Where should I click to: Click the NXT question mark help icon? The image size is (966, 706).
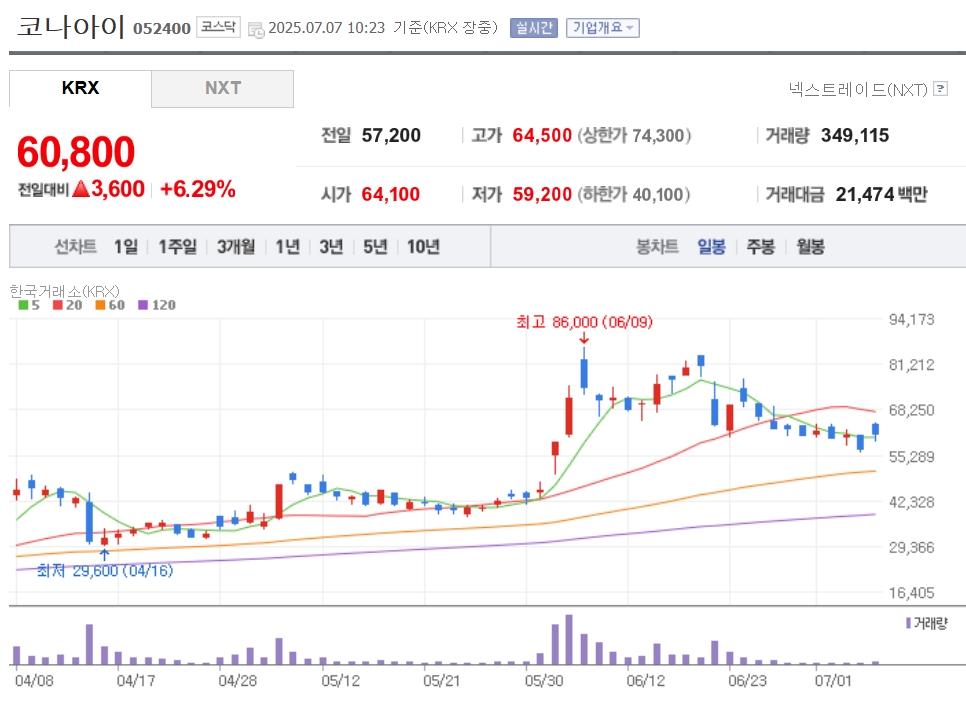pos(940,89)
